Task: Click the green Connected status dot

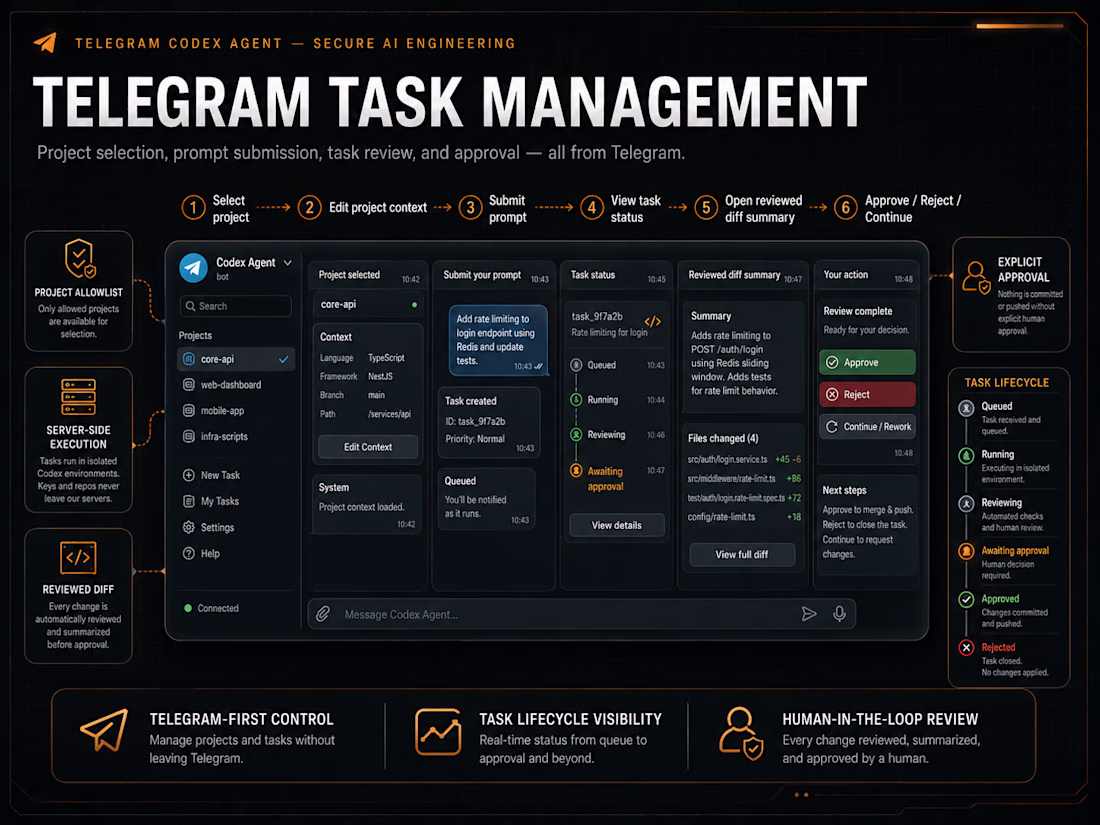Action: pos(188,608)
